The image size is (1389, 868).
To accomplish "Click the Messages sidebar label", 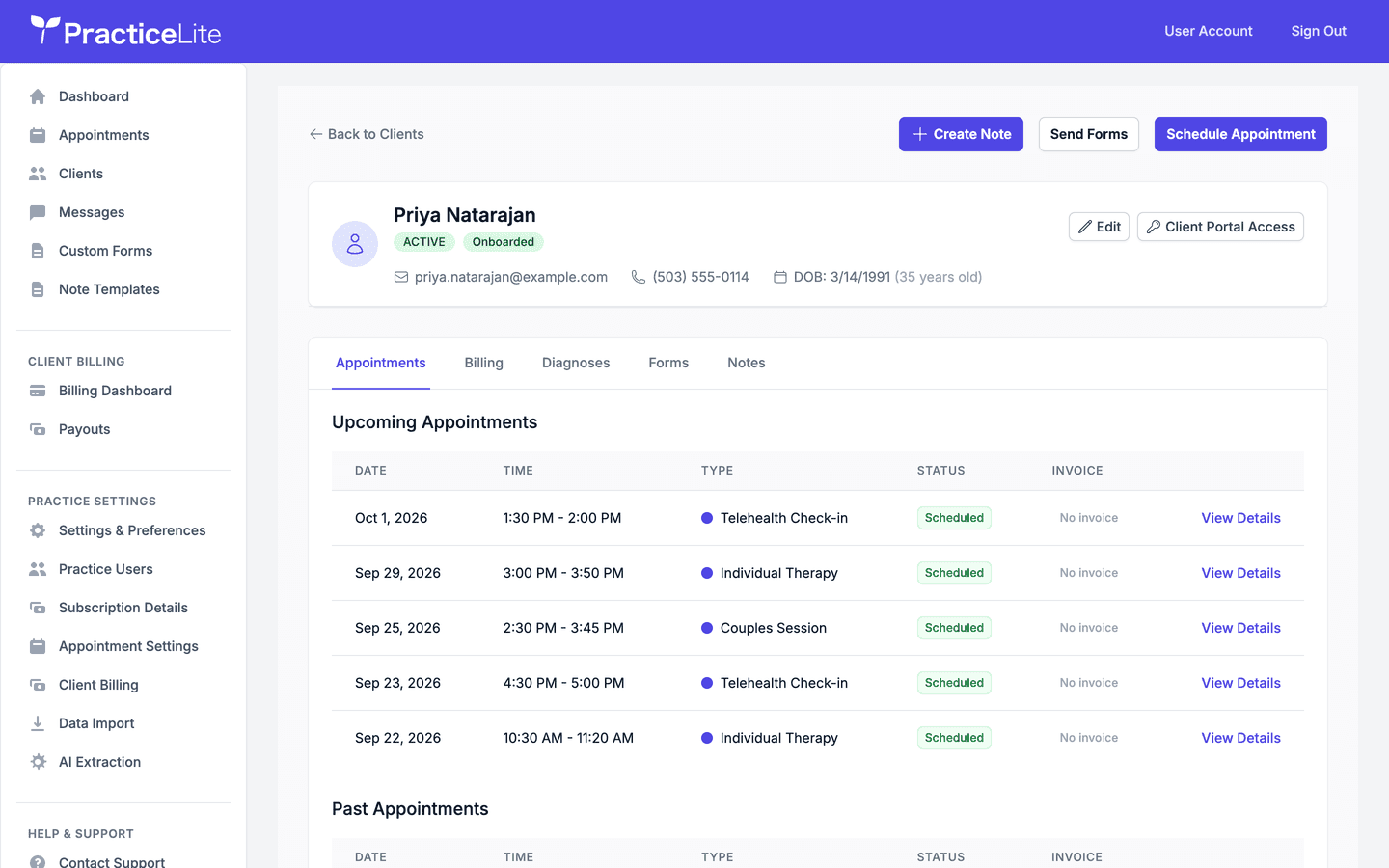I will pyautogui.click(x=92, y=212).
